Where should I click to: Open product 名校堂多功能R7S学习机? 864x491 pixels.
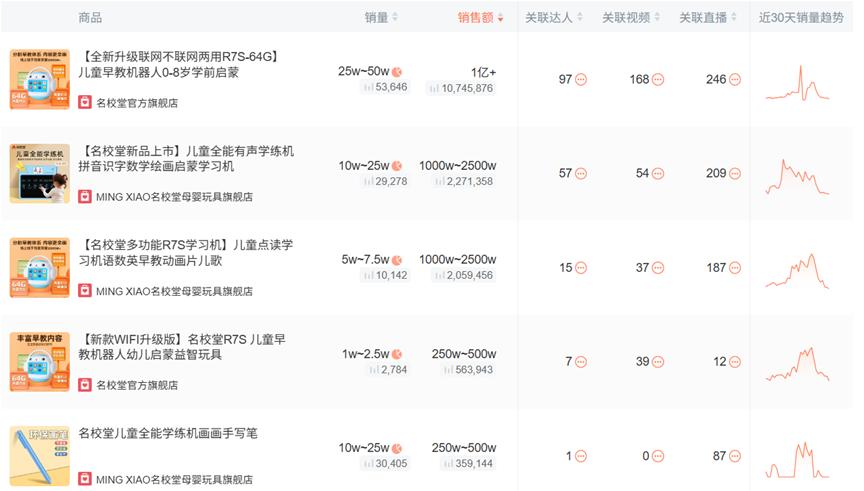(186, 252)
